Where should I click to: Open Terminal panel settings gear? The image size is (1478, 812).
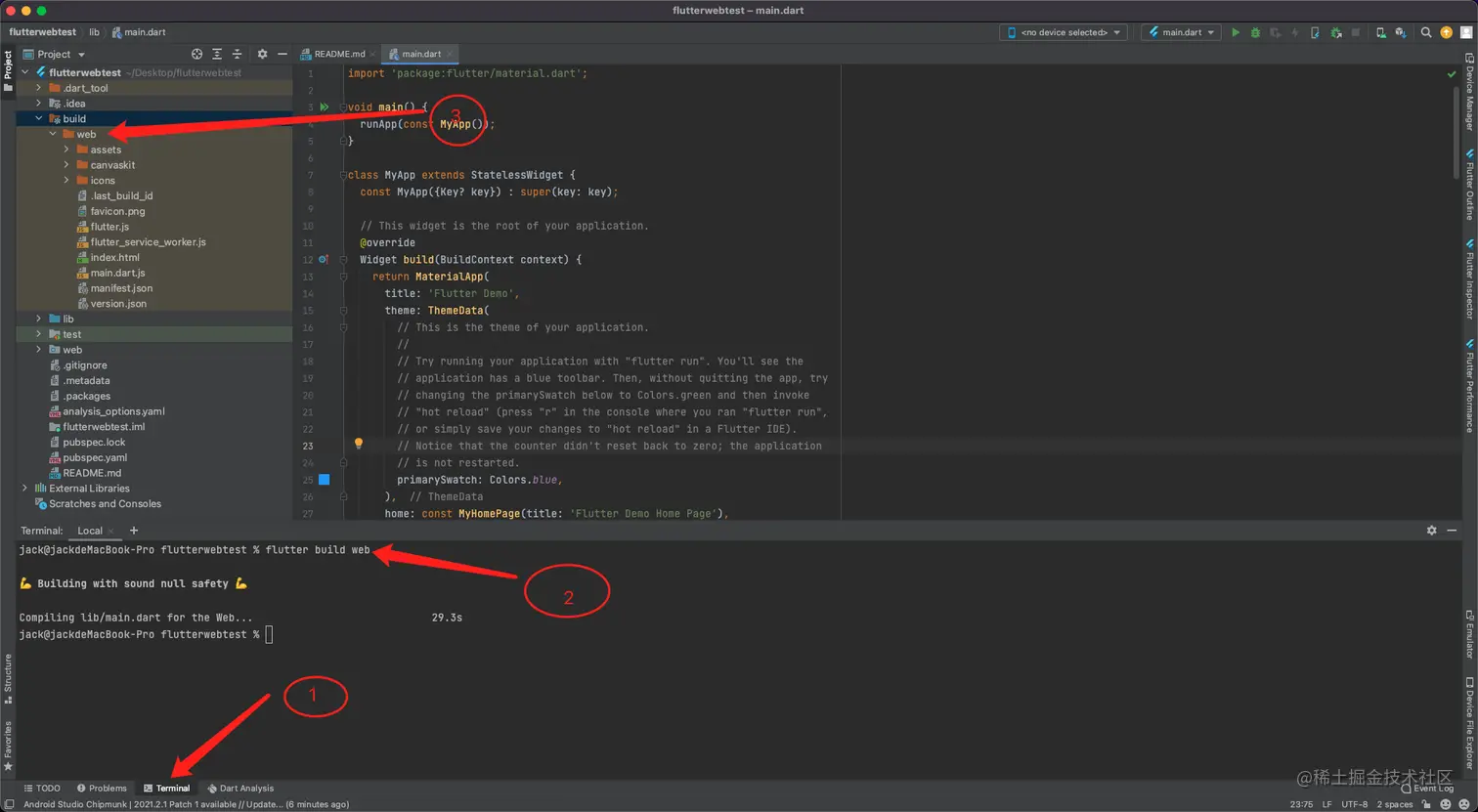click(1432, 531)
